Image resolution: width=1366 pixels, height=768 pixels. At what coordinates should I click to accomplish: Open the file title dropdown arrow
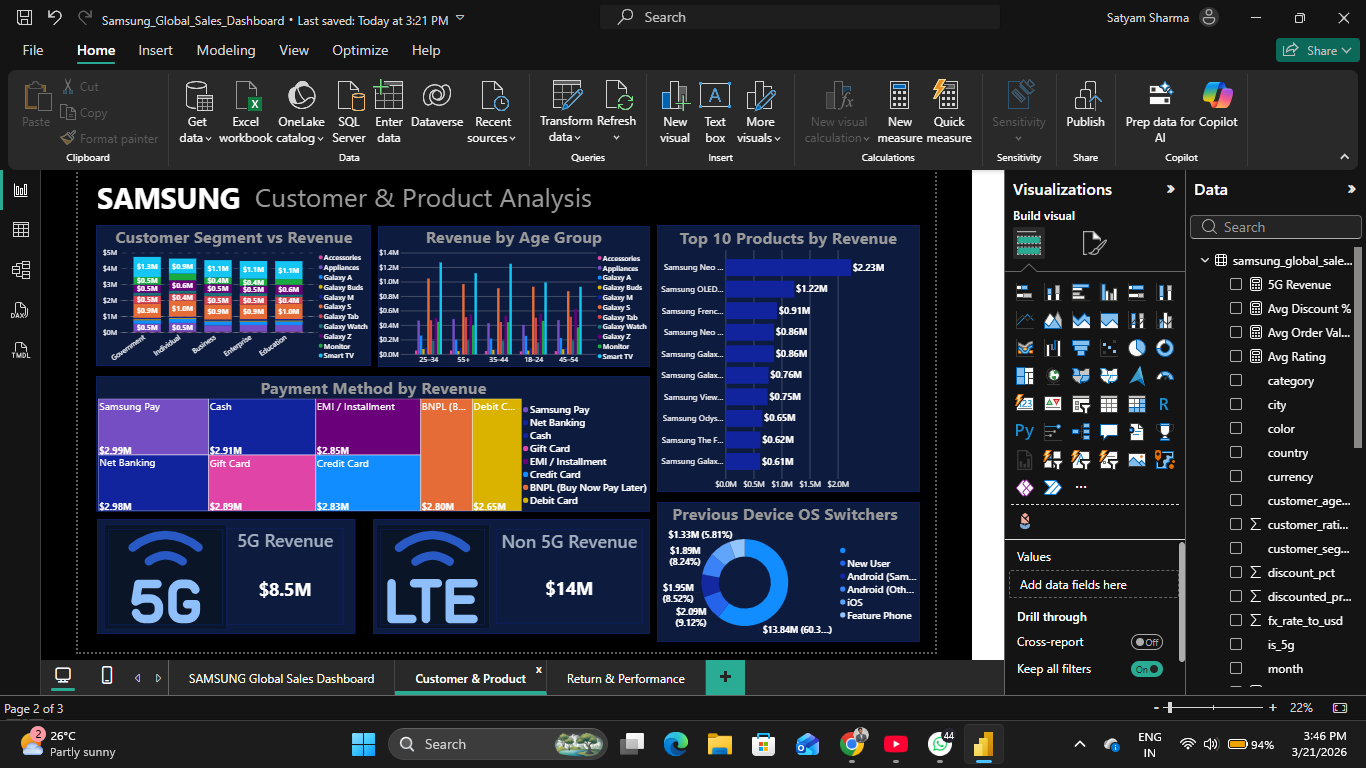tap(459, 18)
